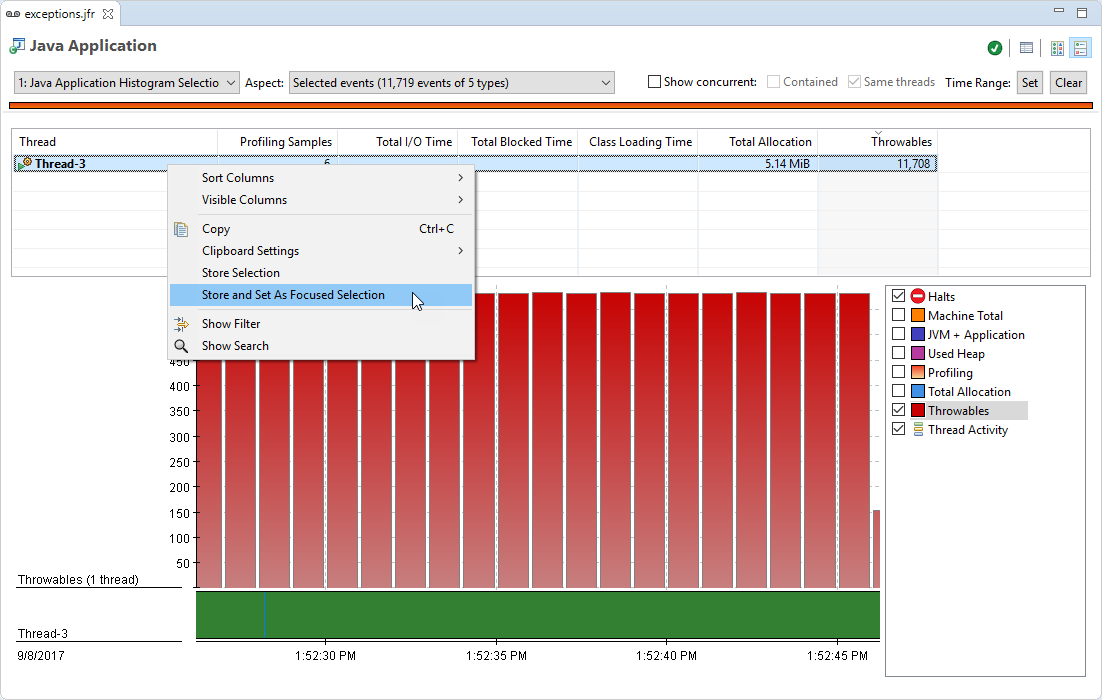This screenshot has height=700, width=1102.
Task: Click the purple Used Heap color swatch
Action: (918, 353)
